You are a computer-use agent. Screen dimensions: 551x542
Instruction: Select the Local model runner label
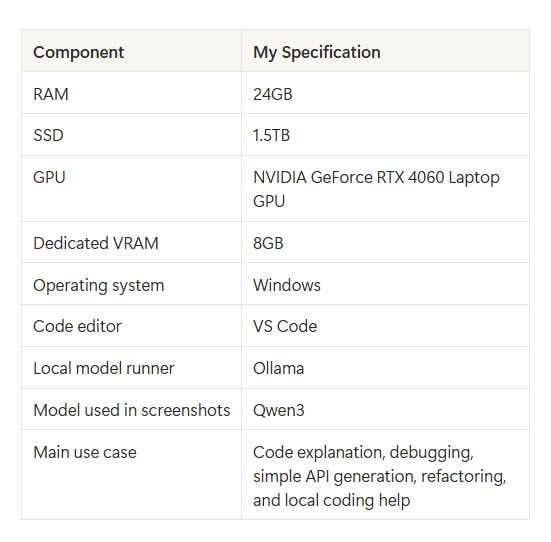point(104,368)
